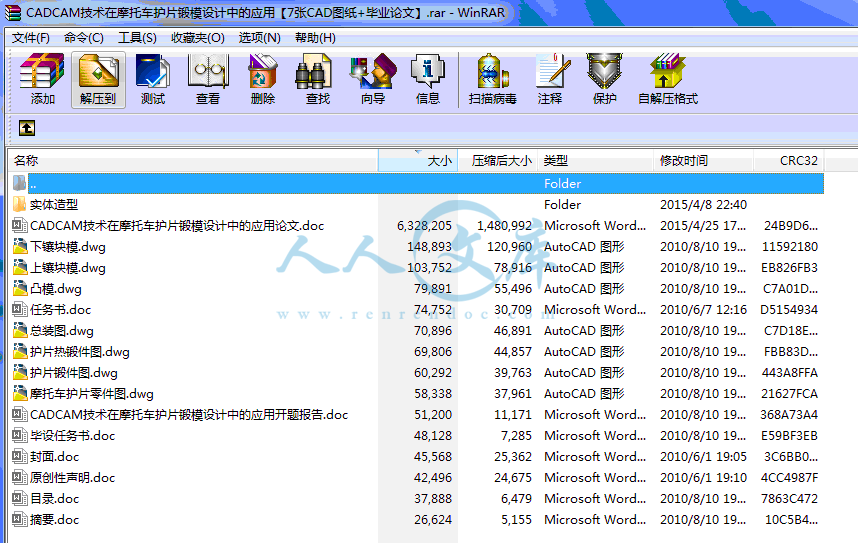858x543 pixels.
Task: Click the 测试 (Test) toolbar icon
Action: pos(153,71)
